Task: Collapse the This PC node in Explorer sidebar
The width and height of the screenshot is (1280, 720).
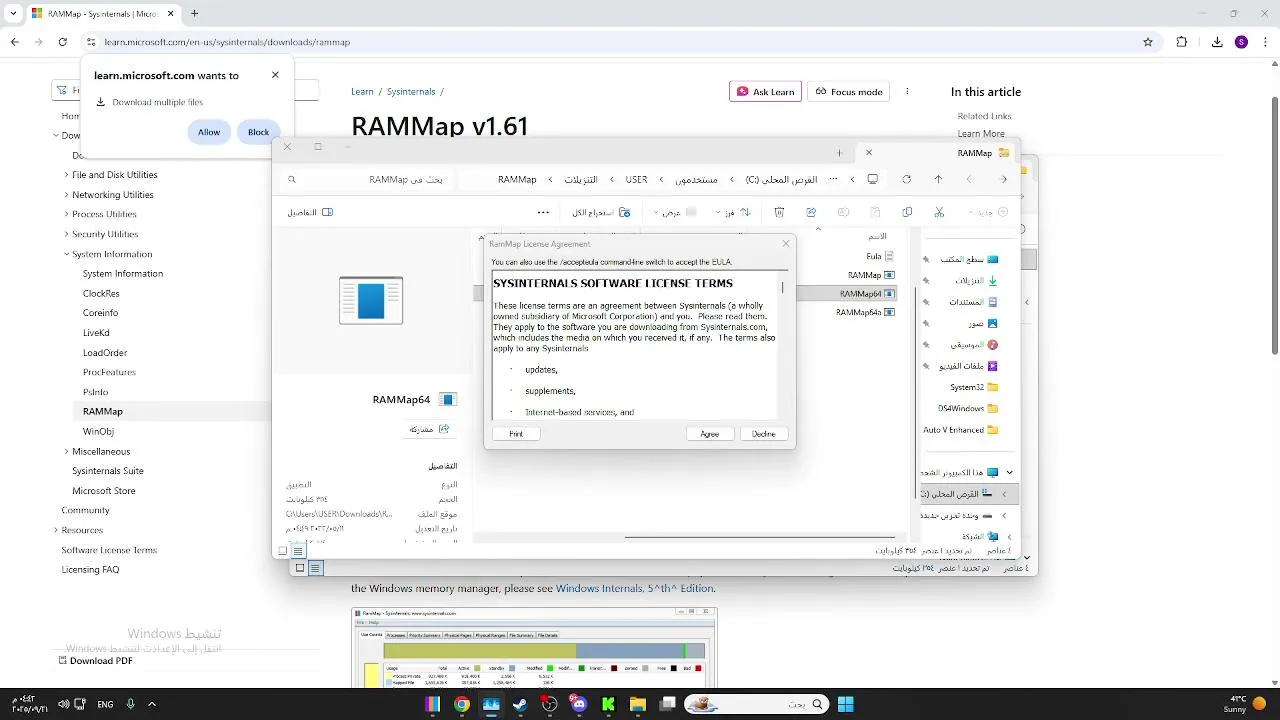Action: tap(1009, 472)
